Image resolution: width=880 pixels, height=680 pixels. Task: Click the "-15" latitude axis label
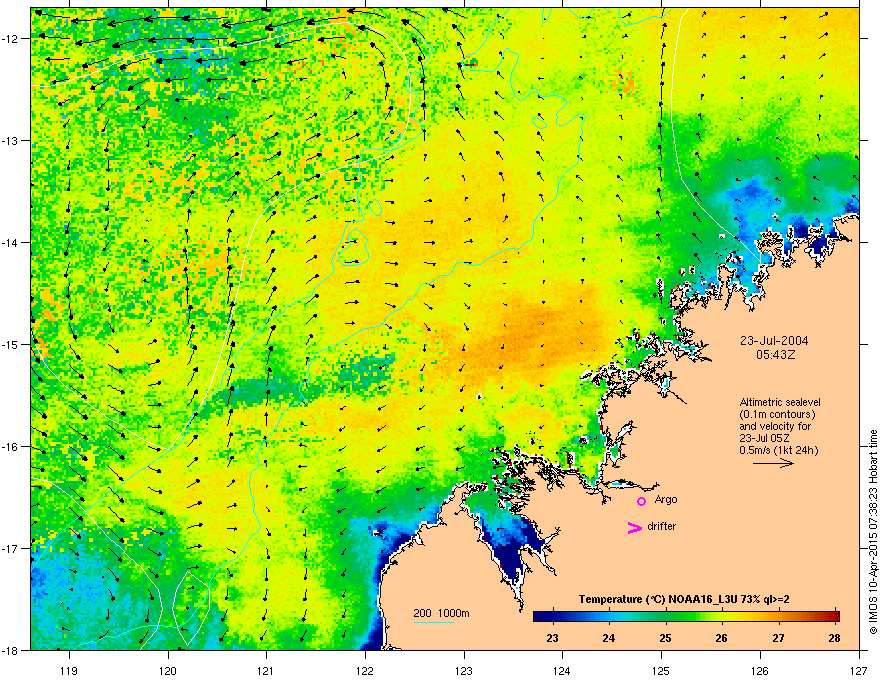pyautogui.click(x=10, y=344)
